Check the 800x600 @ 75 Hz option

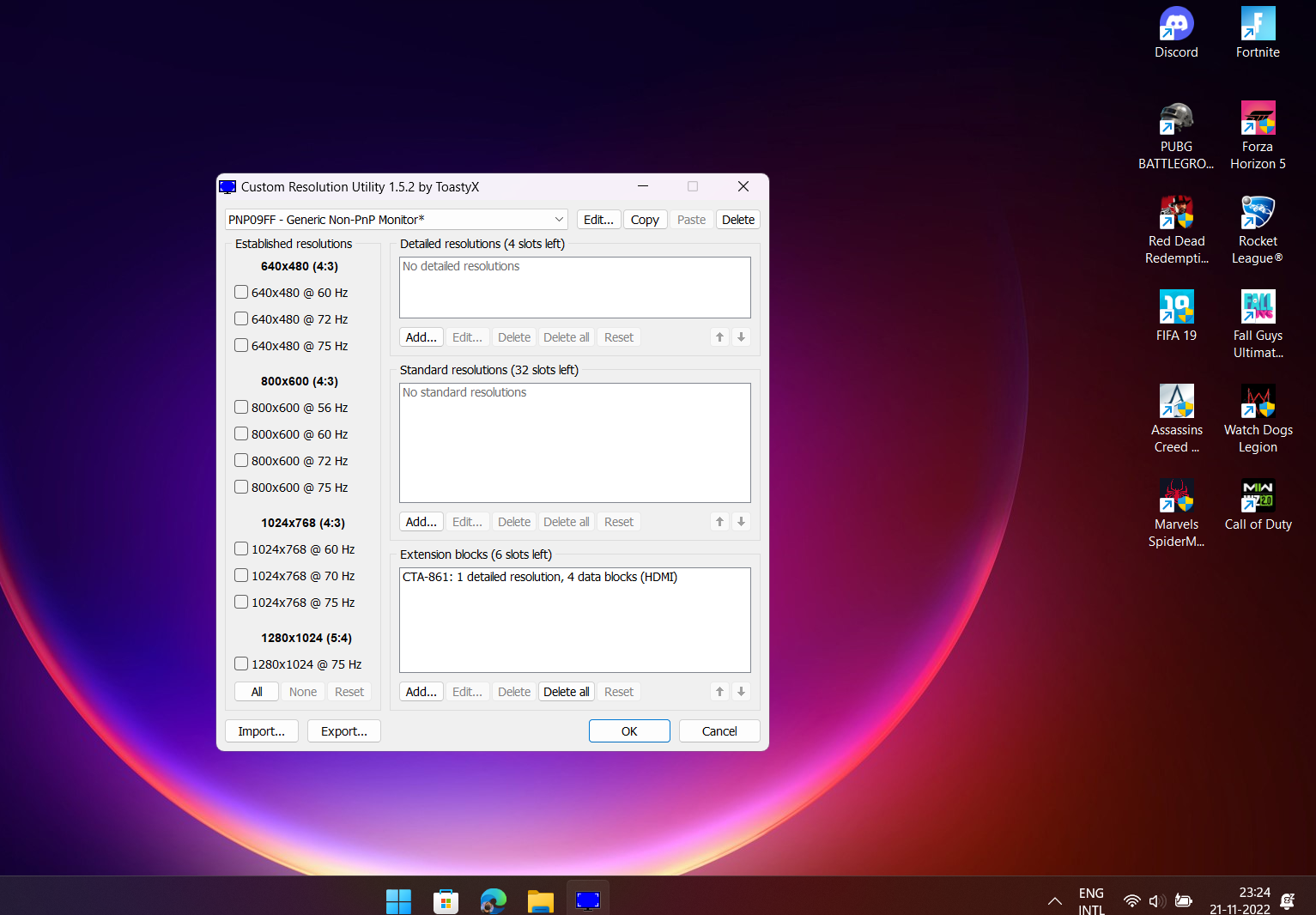point(241,488)
